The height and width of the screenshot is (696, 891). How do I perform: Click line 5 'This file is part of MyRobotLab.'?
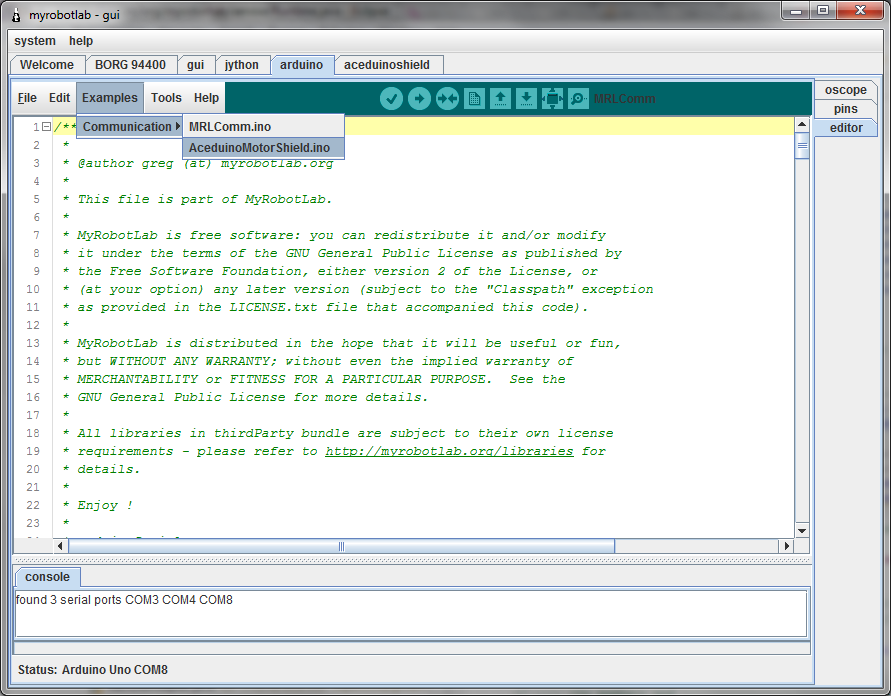click(x=204, y=199)
